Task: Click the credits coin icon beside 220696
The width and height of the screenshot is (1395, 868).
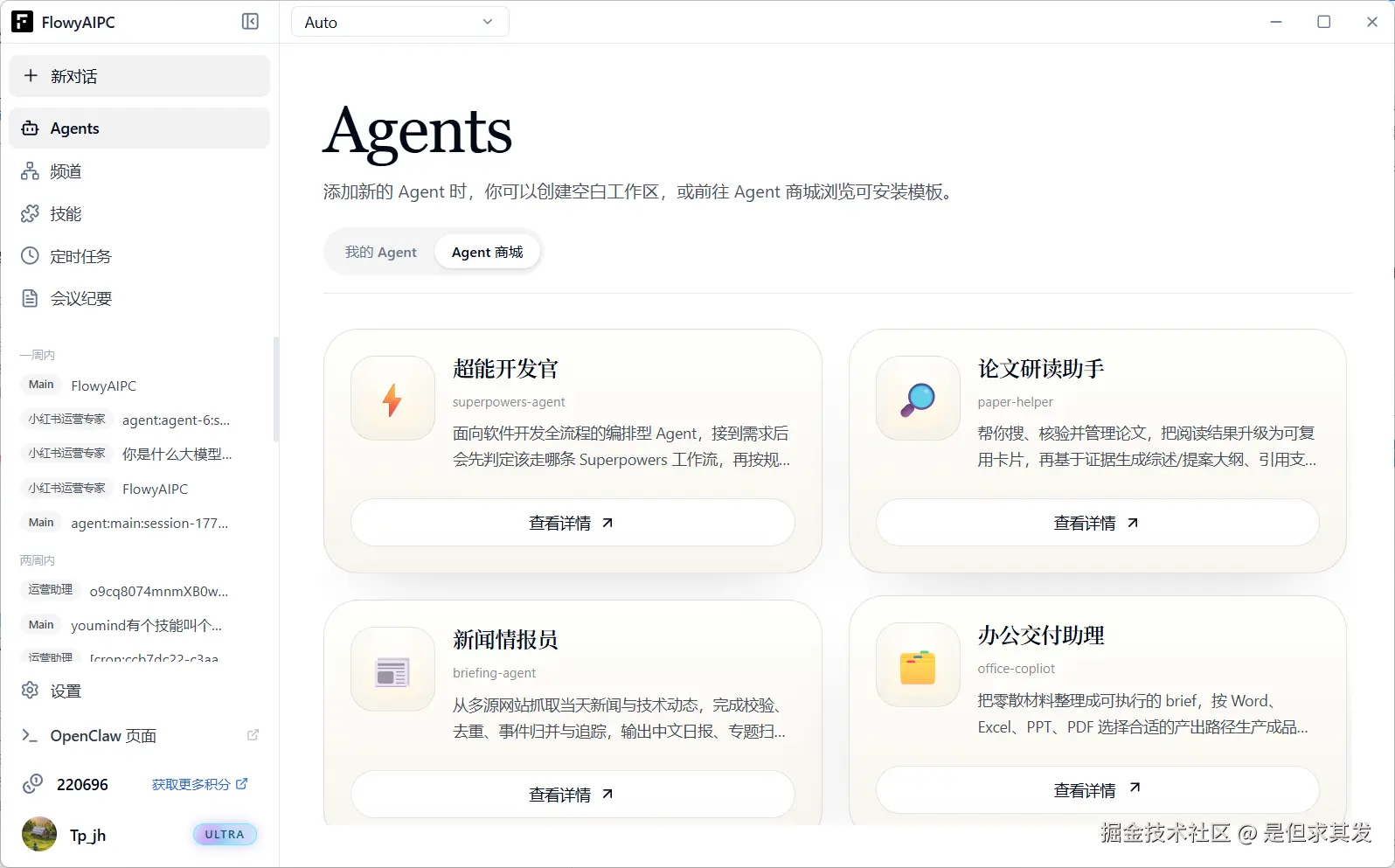Action: (x=32, y=784)
